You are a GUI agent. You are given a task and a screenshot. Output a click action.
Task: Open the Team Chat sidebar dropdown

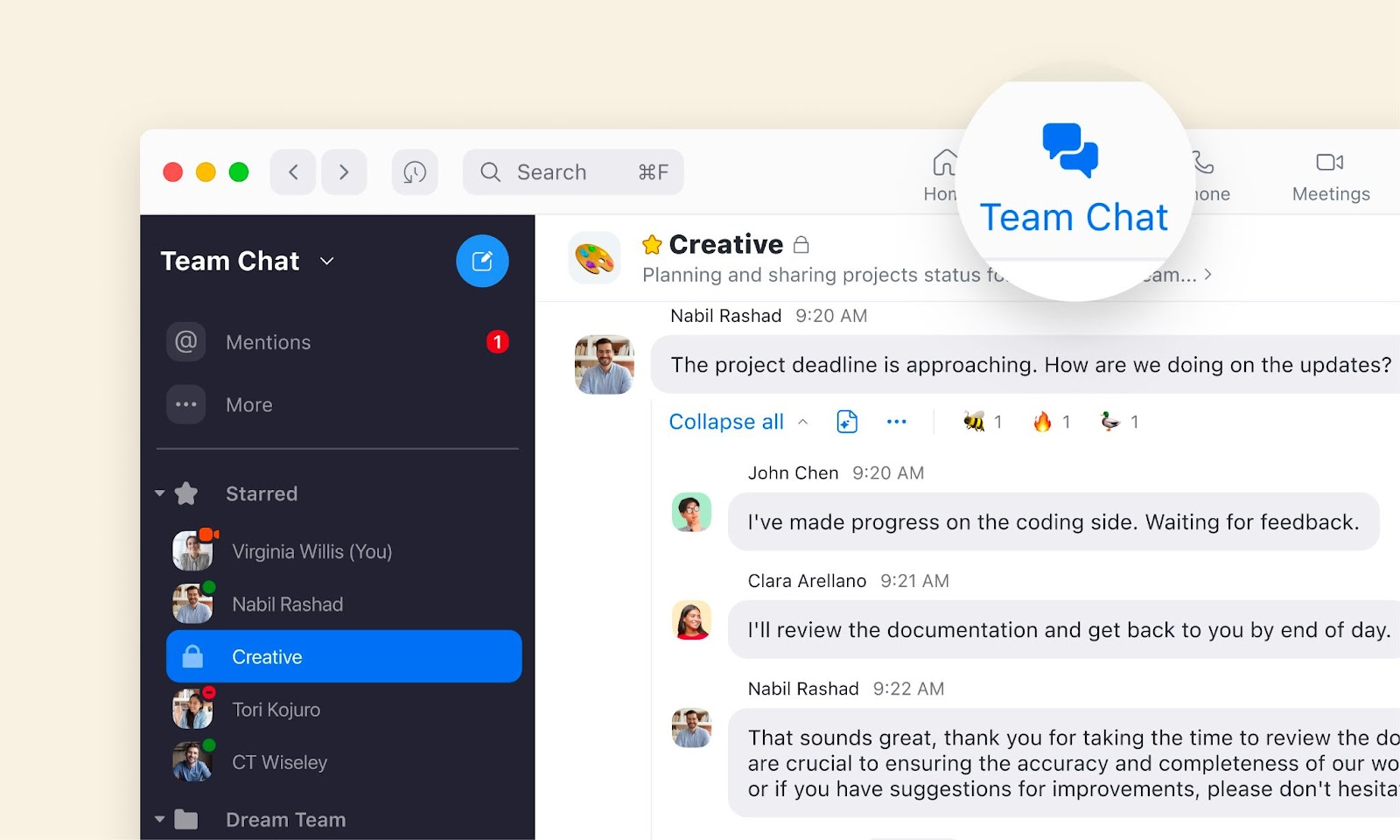pyautogui.click(x=327, y=261)
